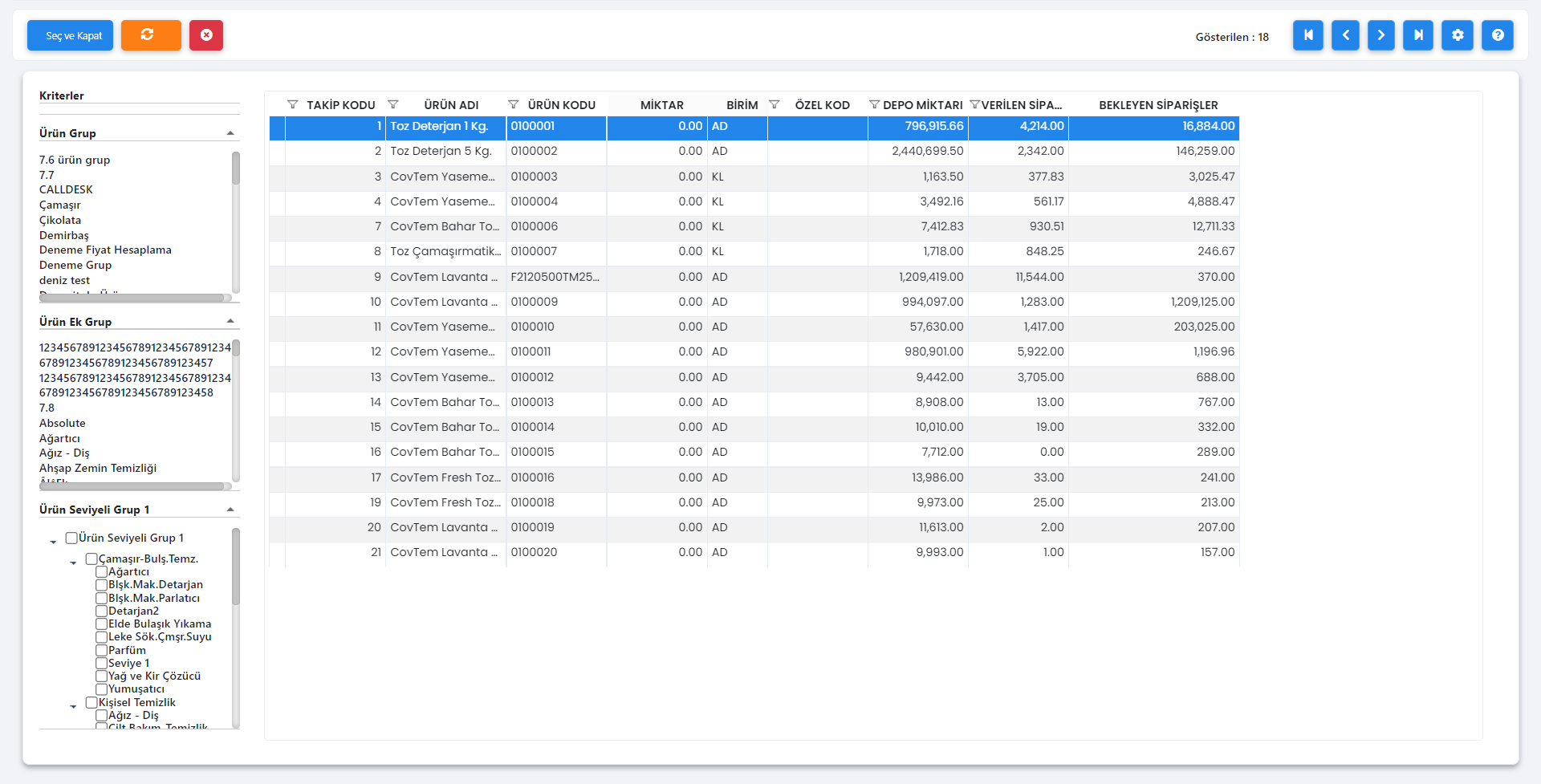Select Çikolata in the Ürün Grup list
The height and width of the screenshot is (784, 1541).
pyautogui.click(x=60, y=220)
